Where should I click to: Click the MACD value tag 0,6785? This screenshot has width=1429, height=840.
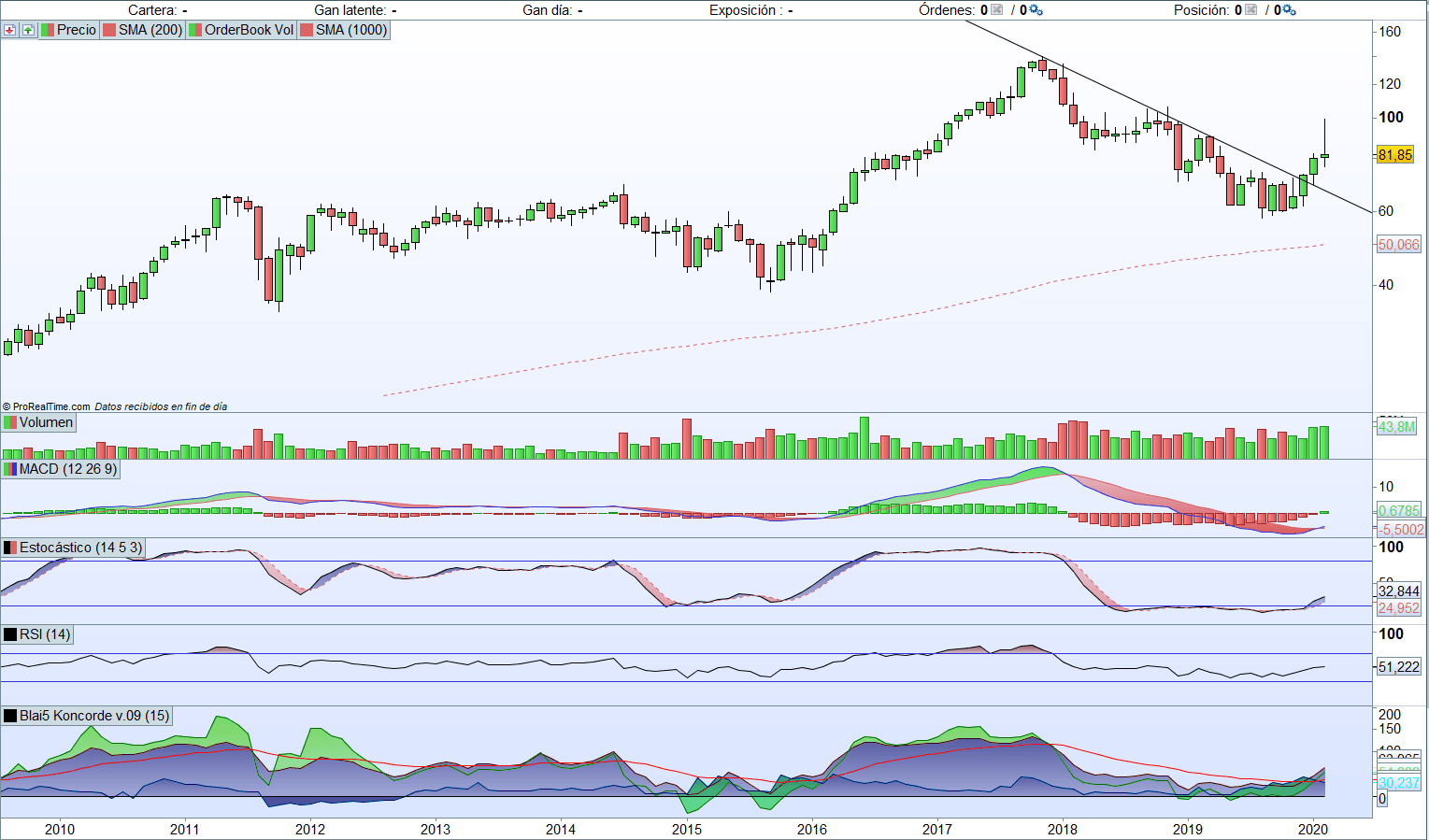(1398, 511)
